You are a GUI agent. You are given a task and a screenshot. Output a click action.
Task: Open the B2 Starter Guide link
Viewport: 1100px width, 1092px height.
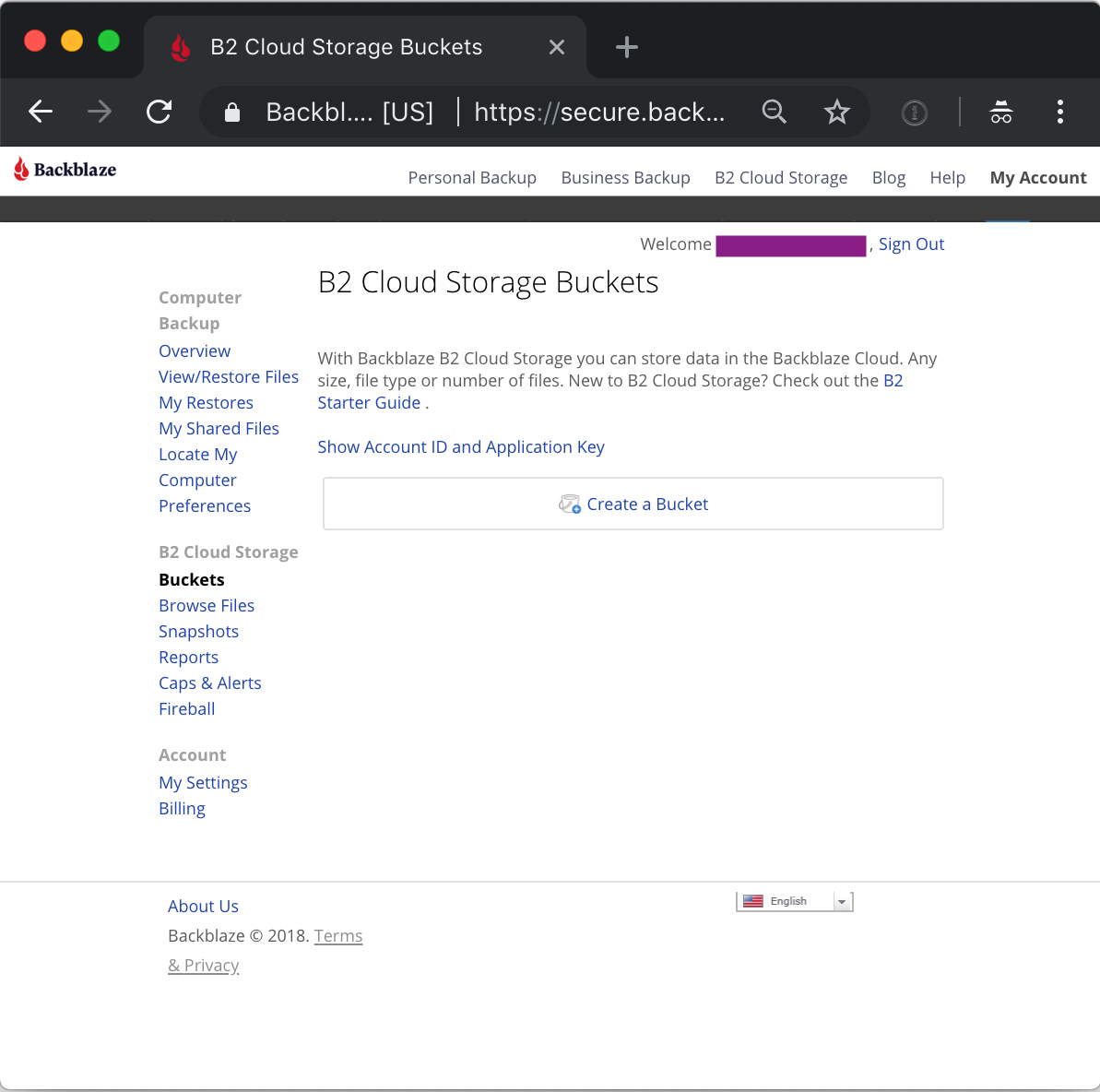(x=369, y=403)
